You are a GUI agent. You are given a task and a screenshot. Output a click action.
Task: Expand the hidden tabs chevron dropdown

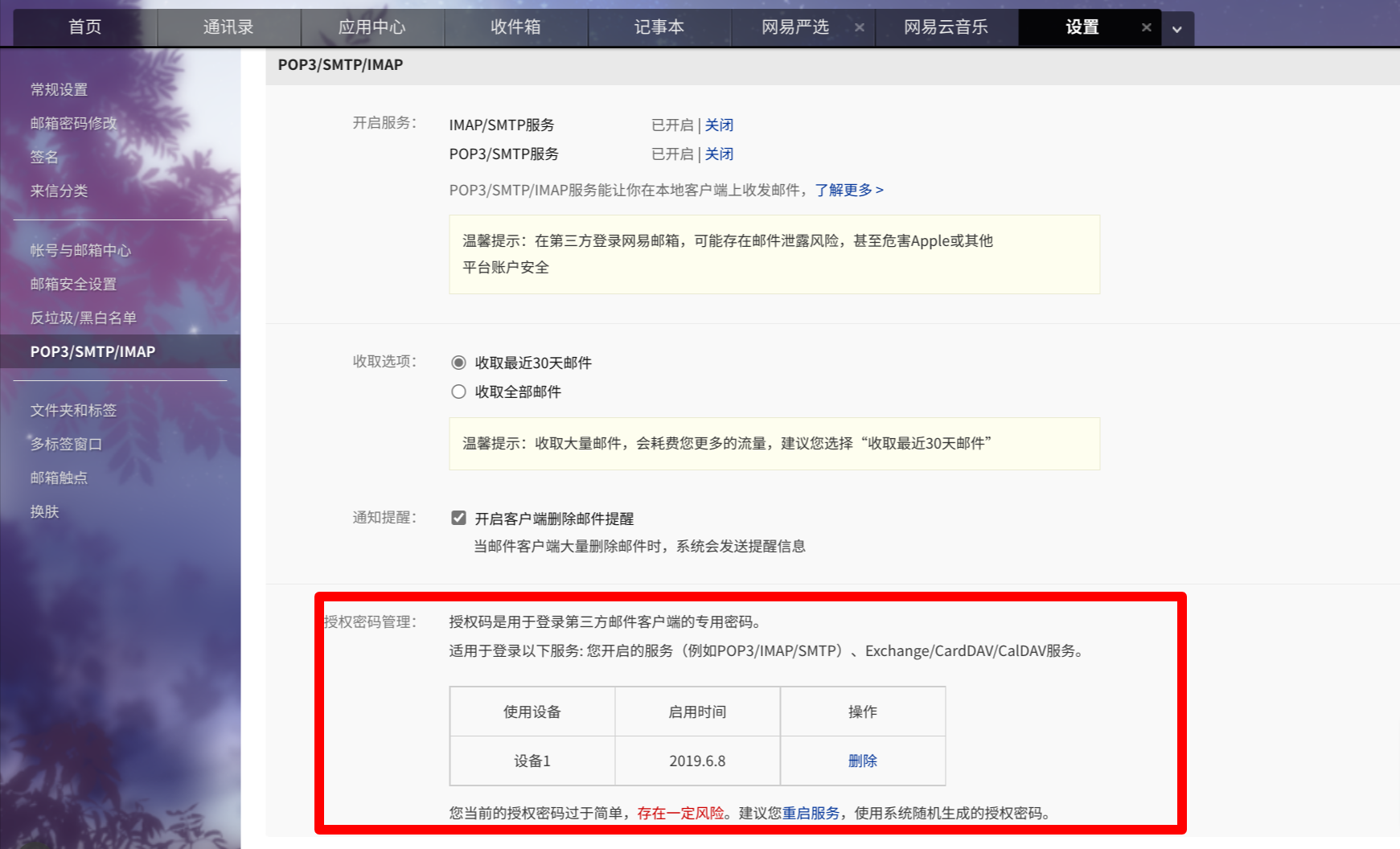[1176, 30]
